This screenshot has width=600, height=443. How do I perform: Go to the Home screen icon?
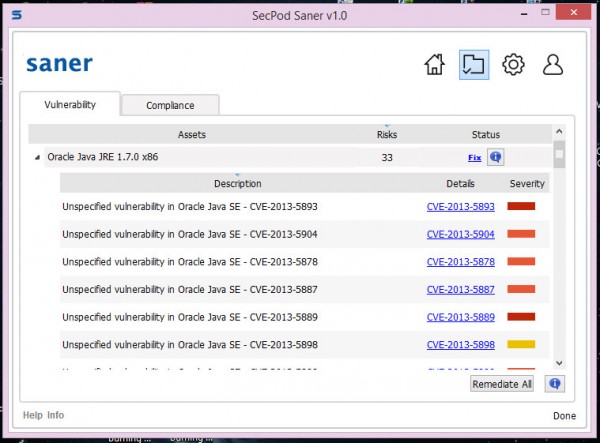435,64
